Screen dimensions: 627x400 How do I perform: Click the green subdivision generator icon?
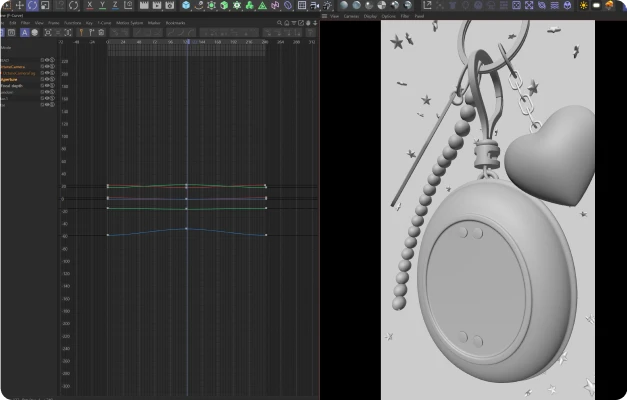point(212,5)
